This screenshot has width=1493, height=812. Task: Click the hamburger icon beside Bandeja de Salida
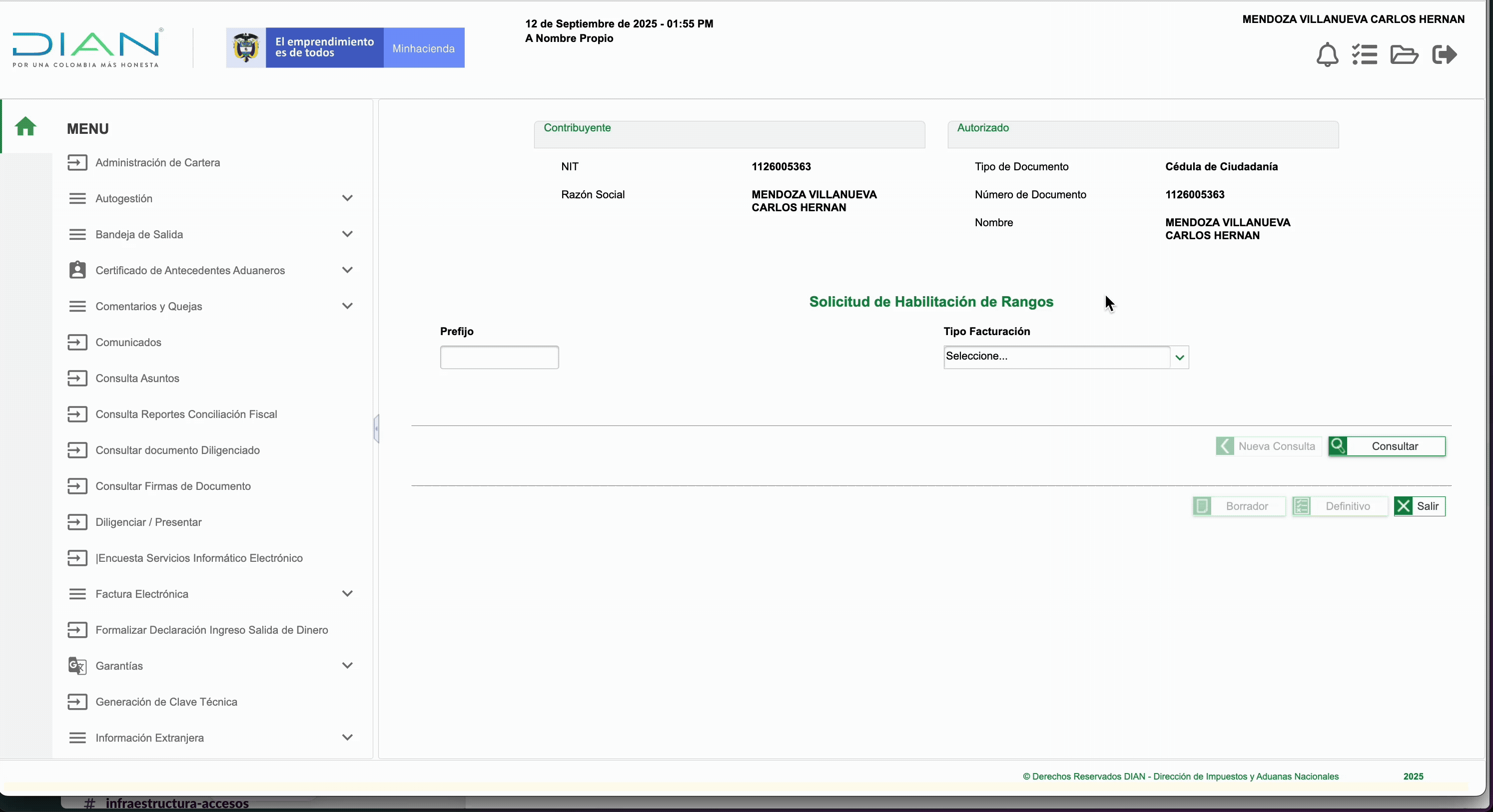point(77,235)
